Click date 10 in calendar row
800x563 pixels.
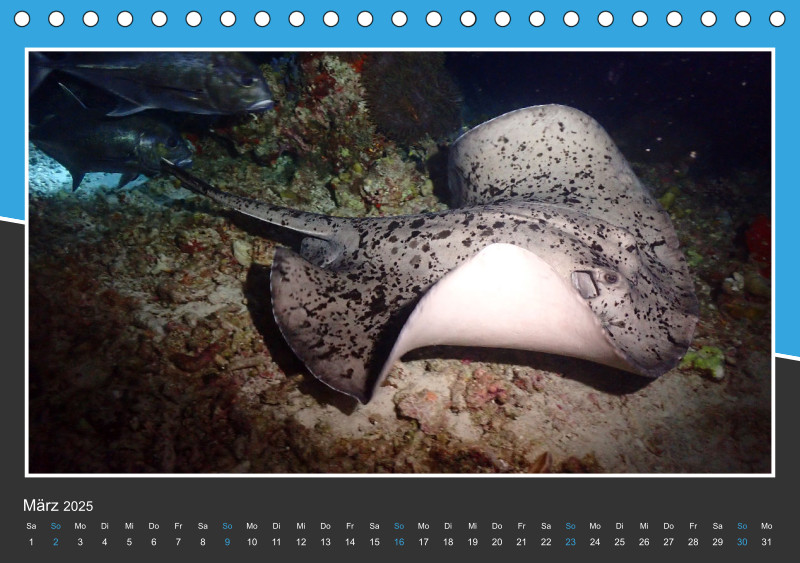pyautogui.click(x=252, y=542)
